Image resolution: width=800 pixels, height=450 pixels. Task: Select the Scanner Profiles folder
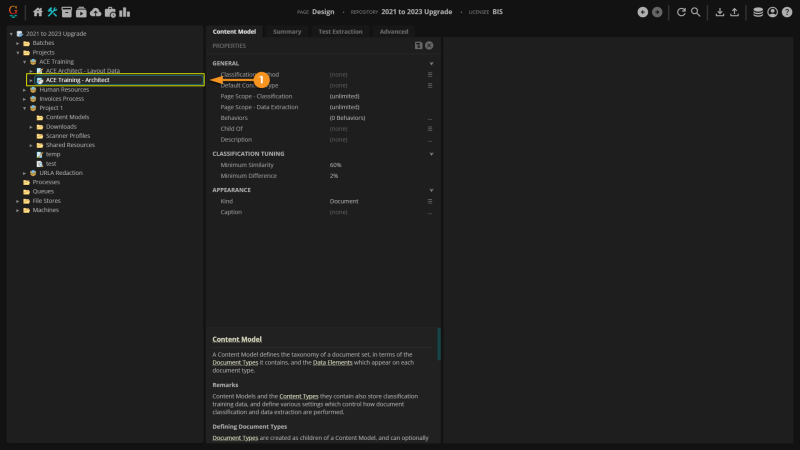click(68, 136)
